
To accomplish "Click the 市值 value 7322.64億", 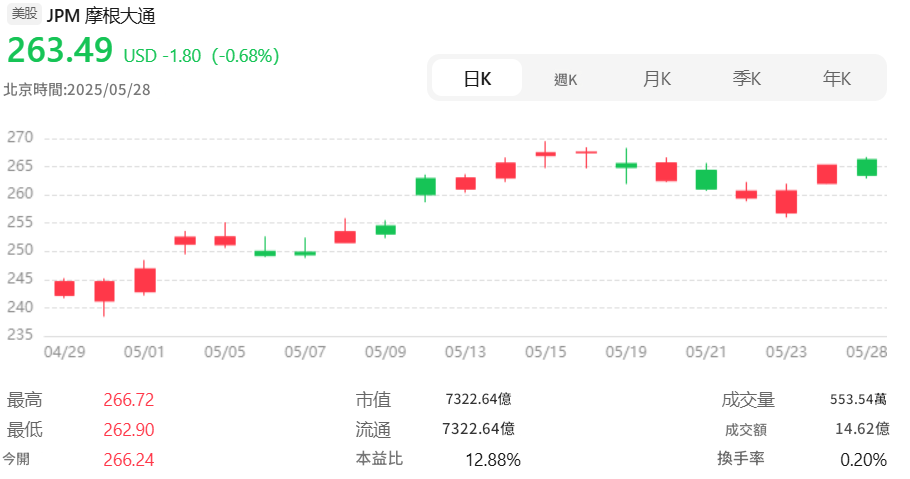I will [x=479, y=399].
